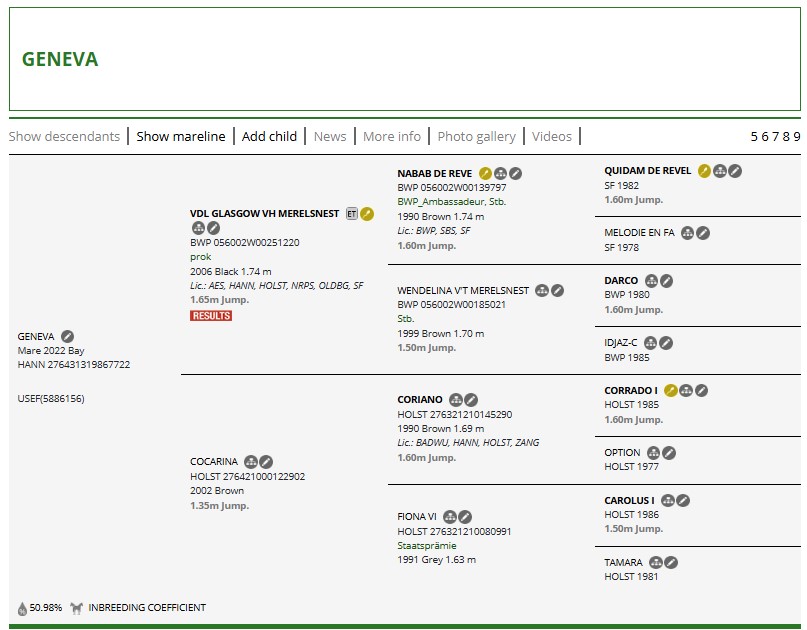Click the inbreeding coefficient horse icon
The image size is (807, 630).
[76, 607]
